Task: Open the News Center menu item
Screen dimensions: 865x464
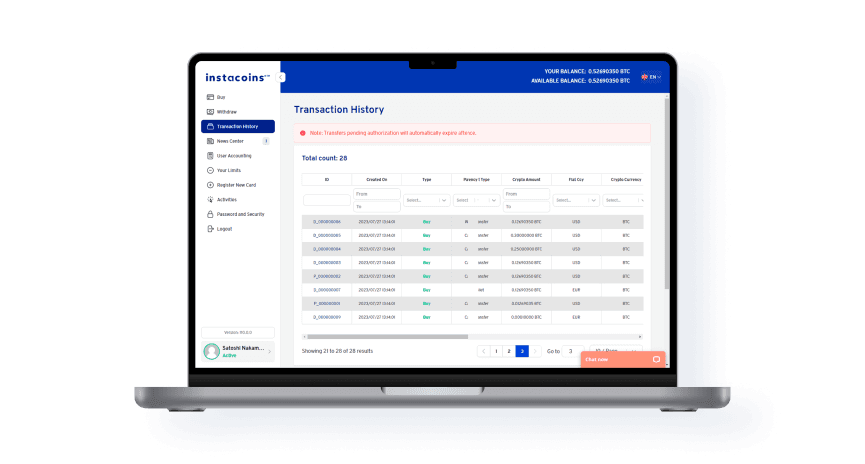Action: point(230,141)
